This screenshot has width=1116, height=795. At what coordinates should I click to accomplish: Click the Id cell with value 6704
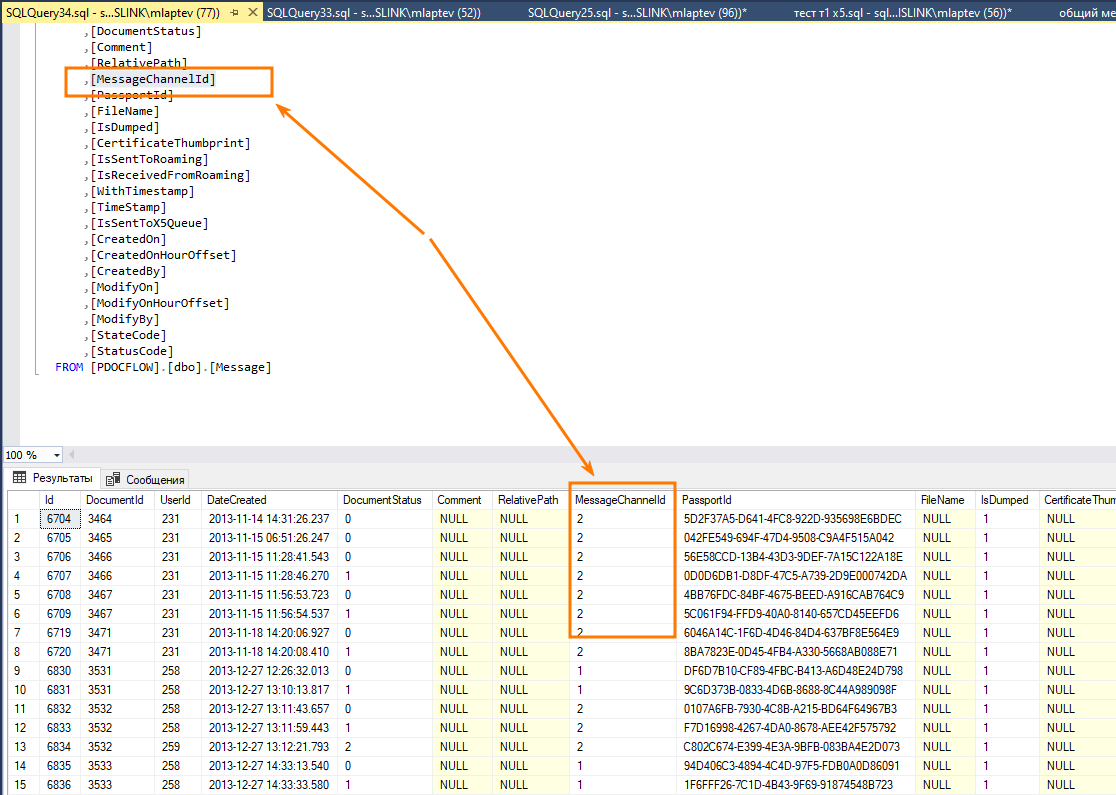click(60, 519)
